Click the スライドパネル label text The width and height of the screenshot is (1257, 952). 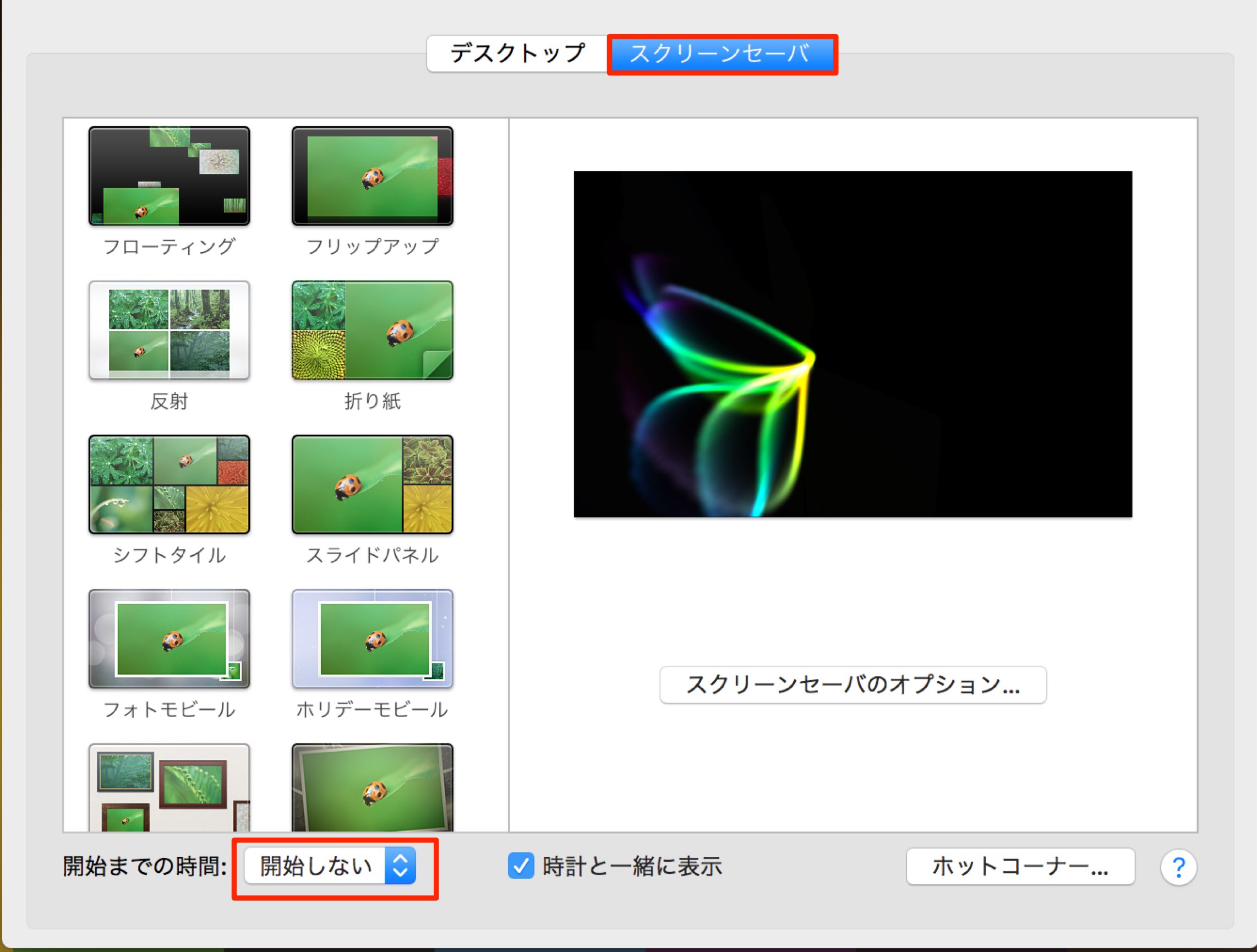point(372,555)
